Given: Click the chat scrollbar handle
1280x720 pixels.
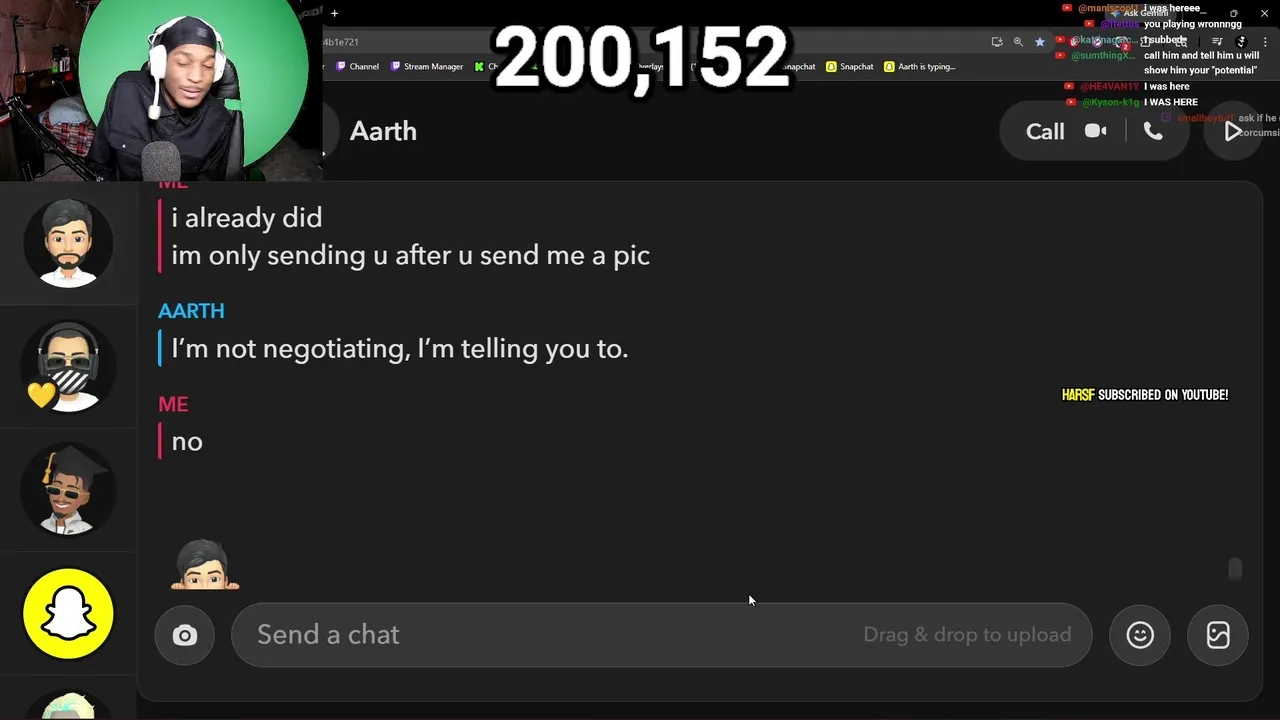Looking at the screenshot, I should tap(1235, 569).
